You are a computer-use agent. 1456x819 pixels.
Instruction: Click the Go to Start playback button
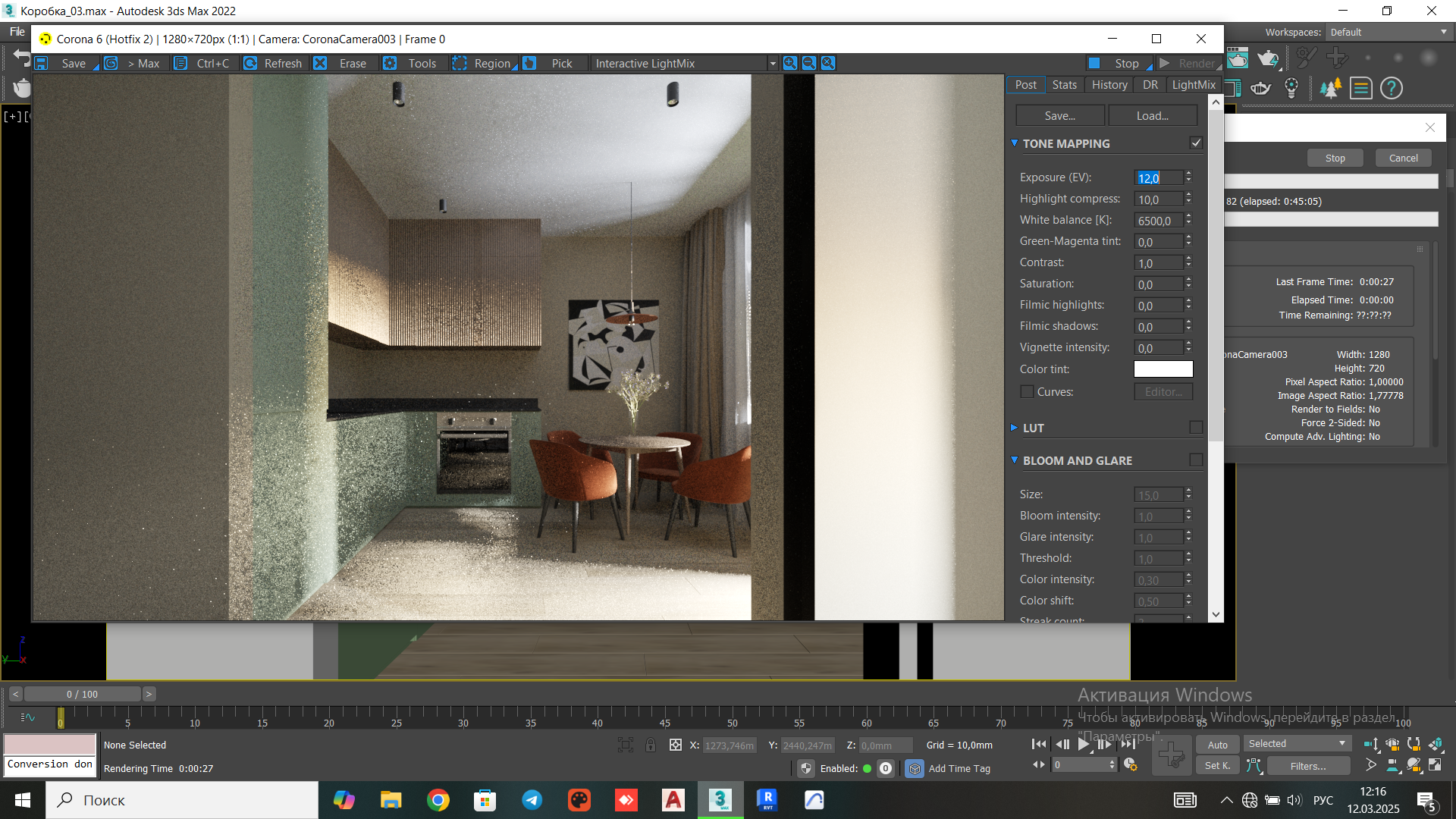1039,745
